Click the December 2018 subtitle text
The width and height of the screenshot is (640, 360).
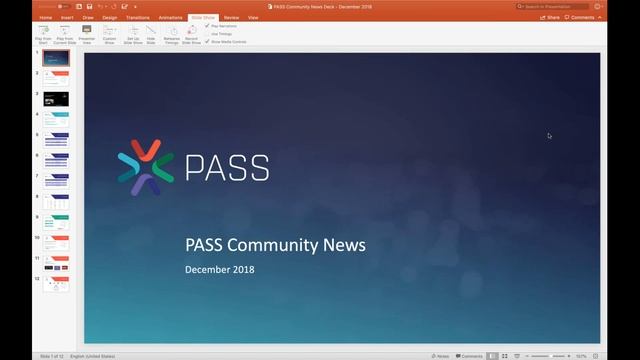coord(220,270)
